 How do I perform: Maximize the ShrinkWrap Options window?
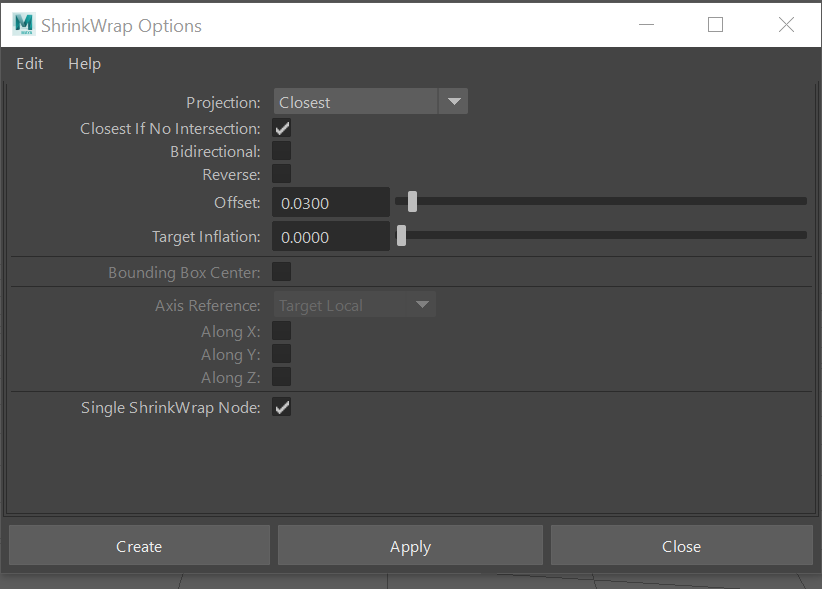(715, 25)
